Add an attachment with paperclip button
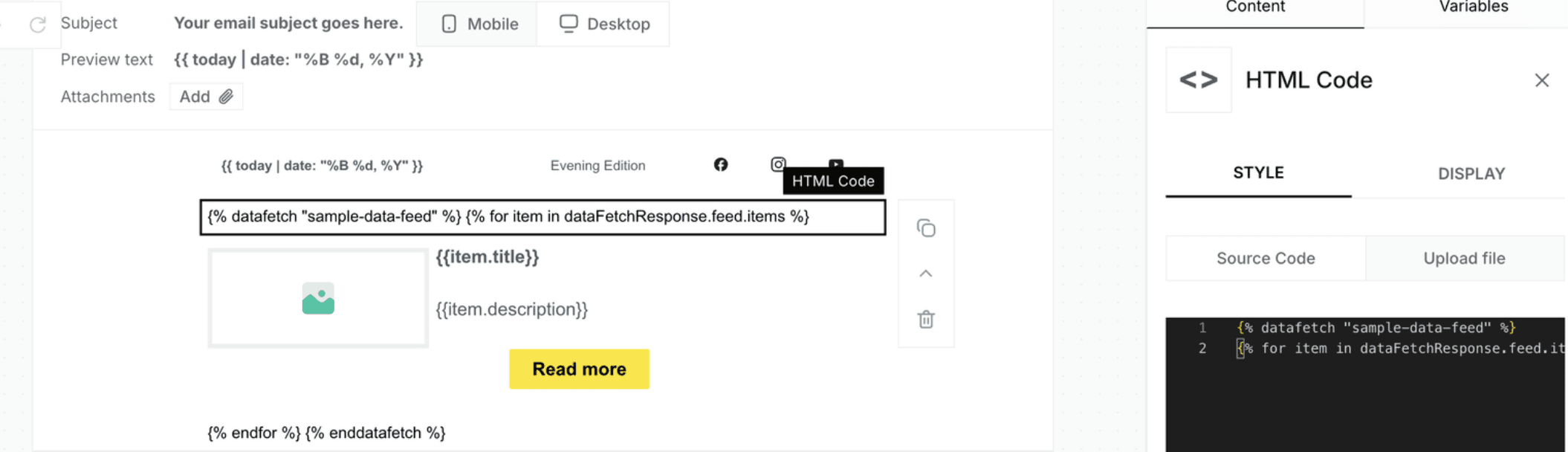 pyautogui.click(x=206, y=97)
